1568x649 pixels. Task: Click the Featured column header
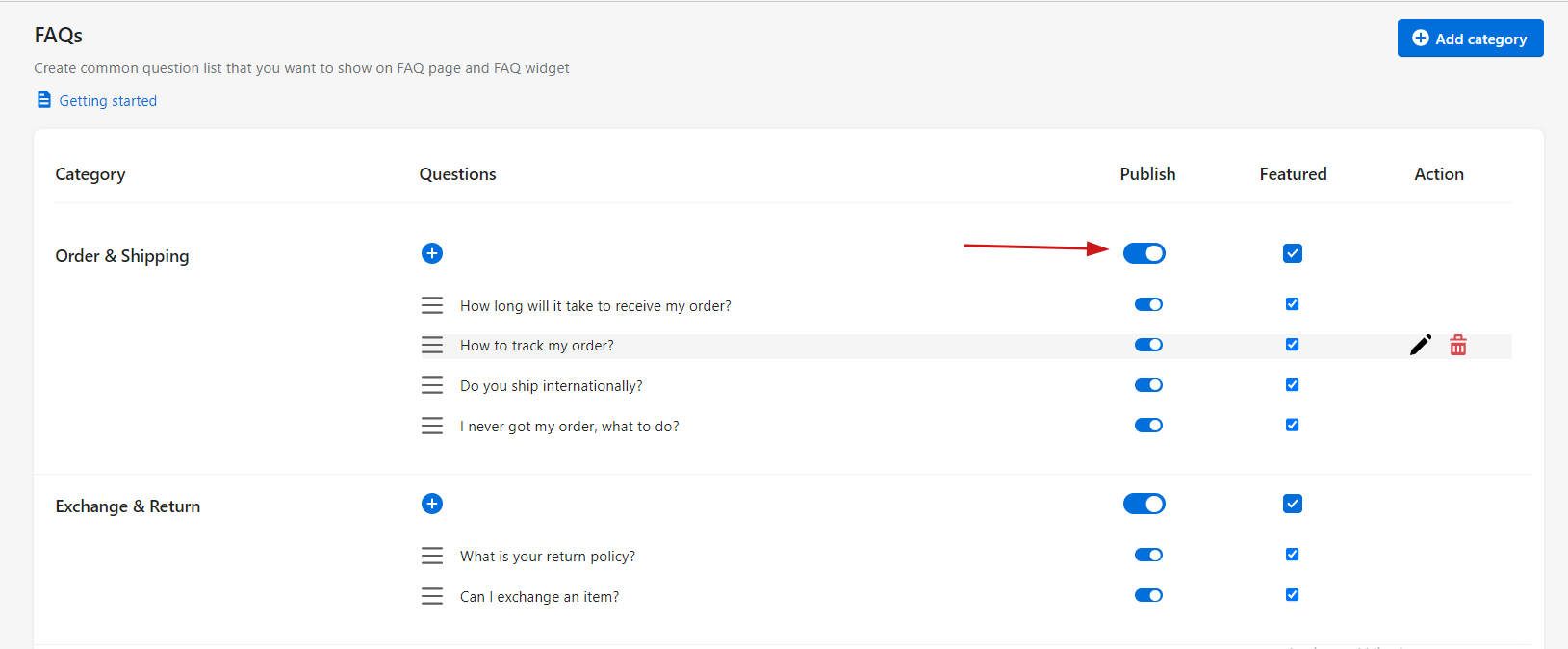(1293, 174)
